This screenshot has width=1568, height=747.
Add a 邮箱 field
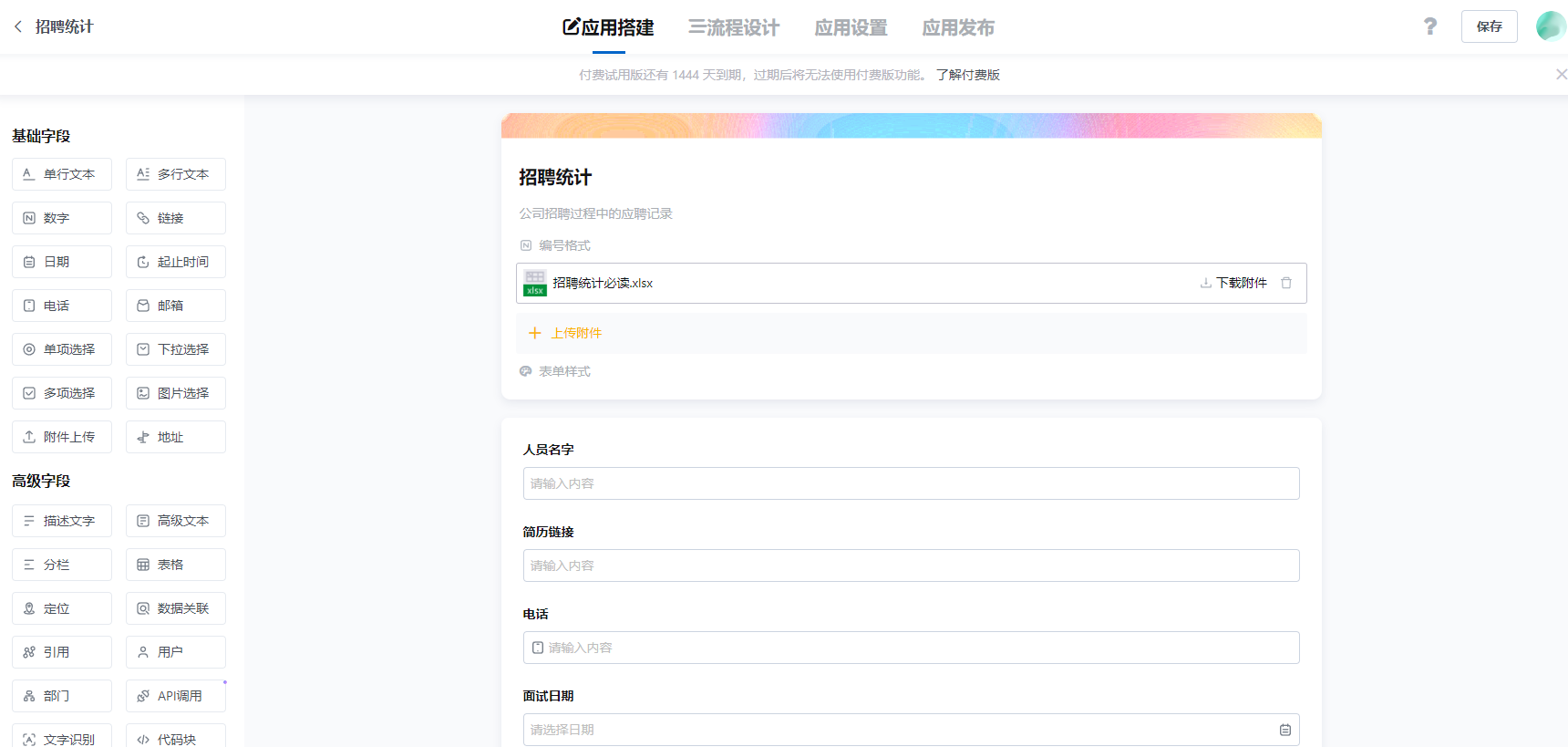pyautogui.click(x=176, y=306)
